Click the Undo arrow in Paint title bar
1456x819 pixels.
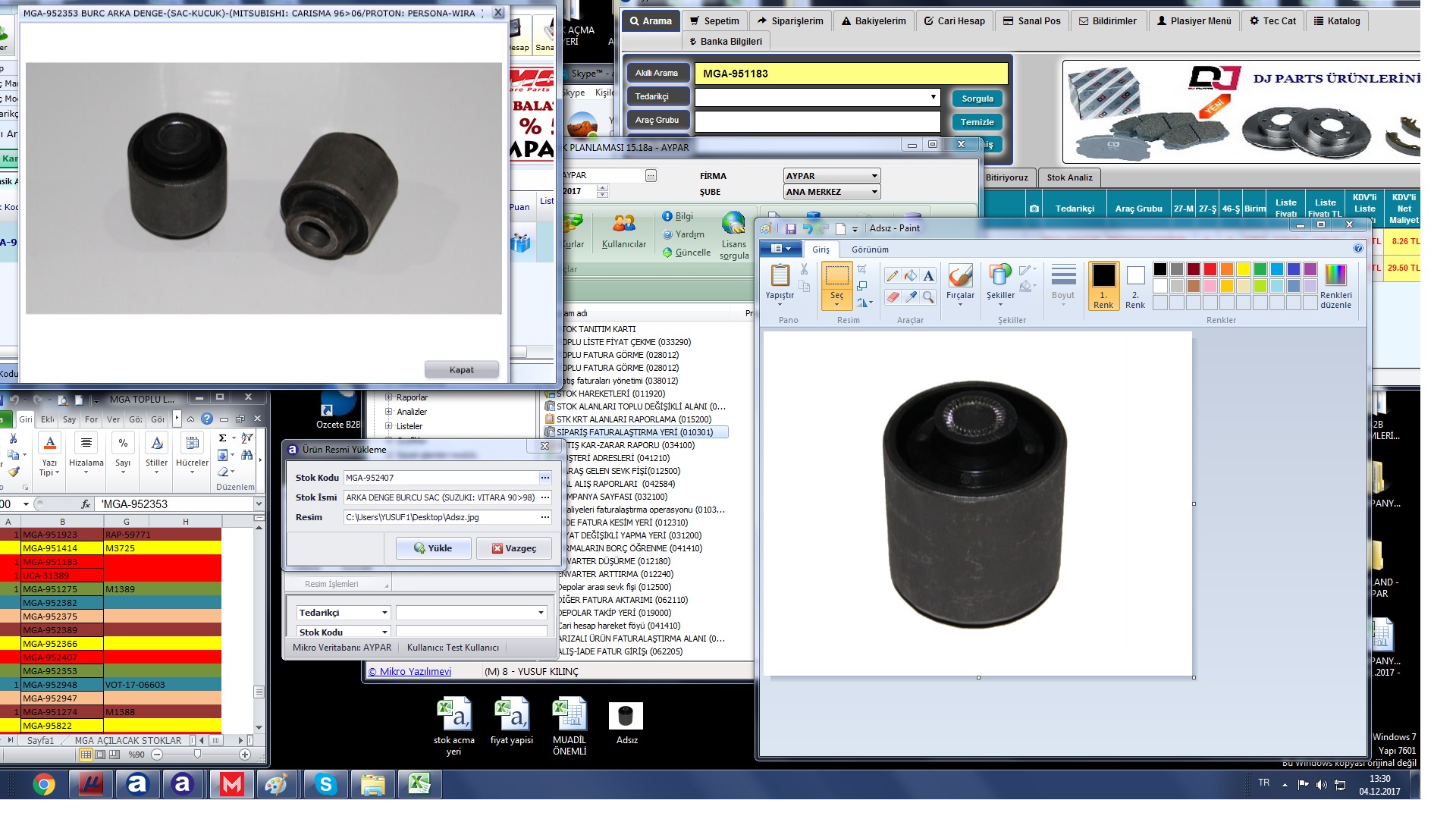tap(807, 228)
